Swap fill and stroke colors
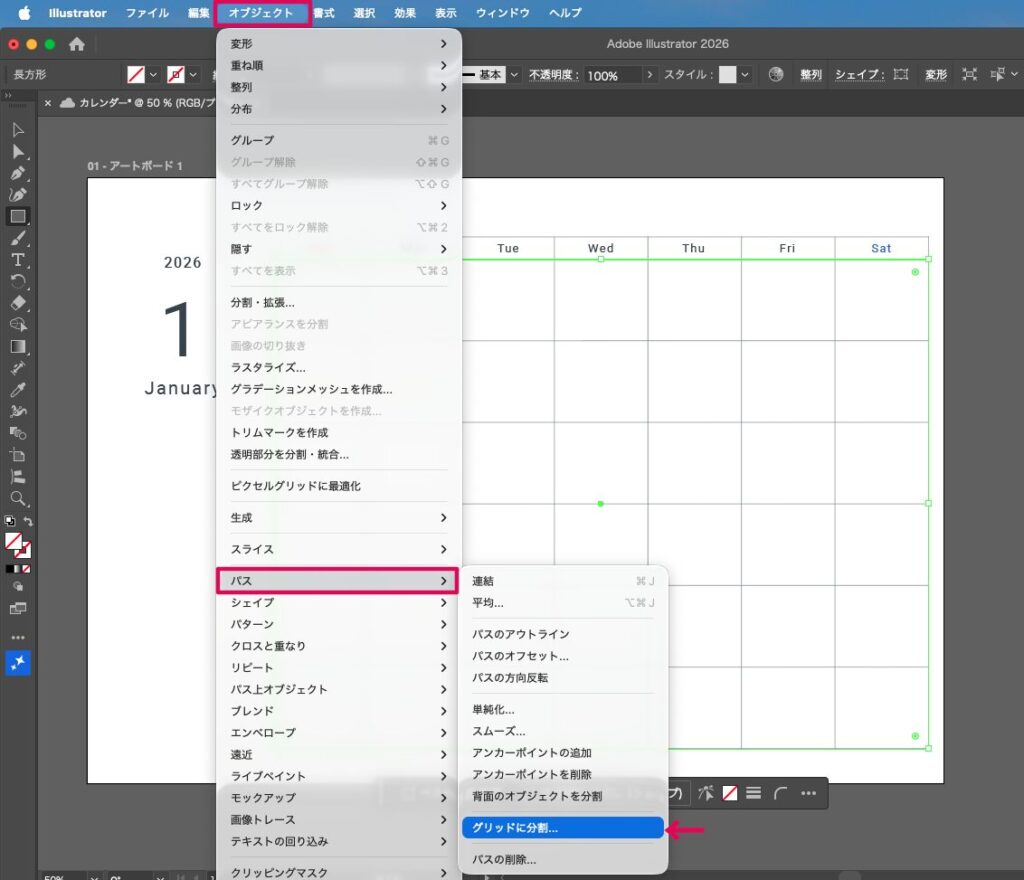 28,521
